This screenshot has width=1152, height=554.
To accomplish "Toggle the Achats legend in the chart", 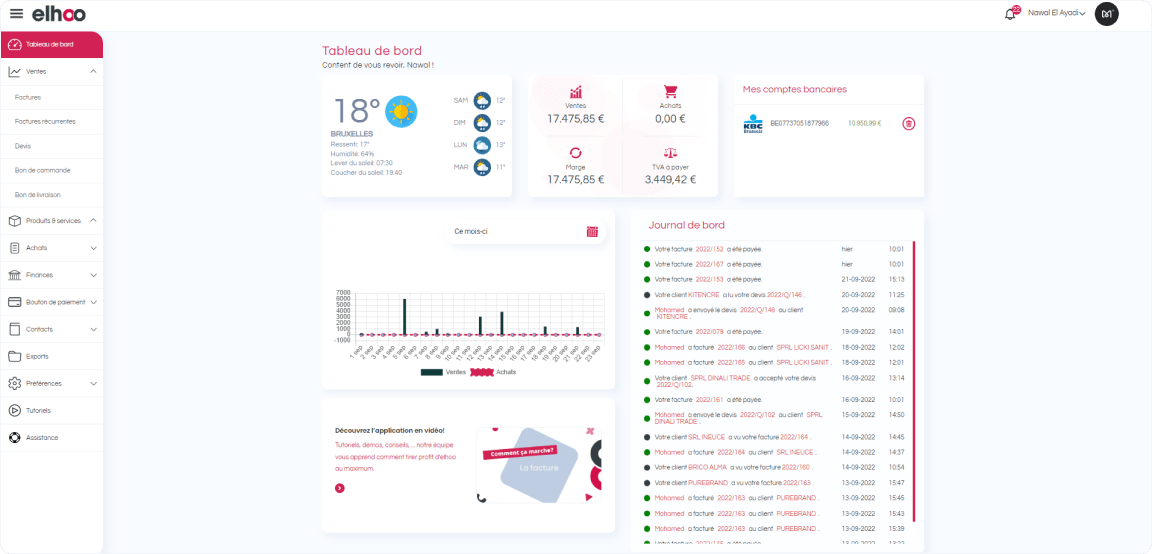I will coord(493,372).
